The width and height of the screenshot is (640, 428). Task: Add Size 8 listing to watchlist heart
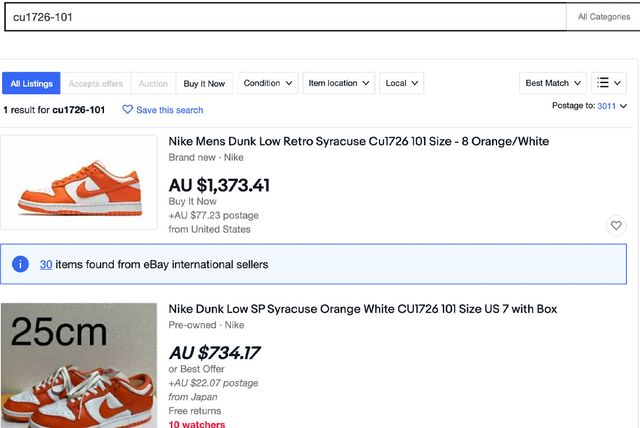[616, 225]
